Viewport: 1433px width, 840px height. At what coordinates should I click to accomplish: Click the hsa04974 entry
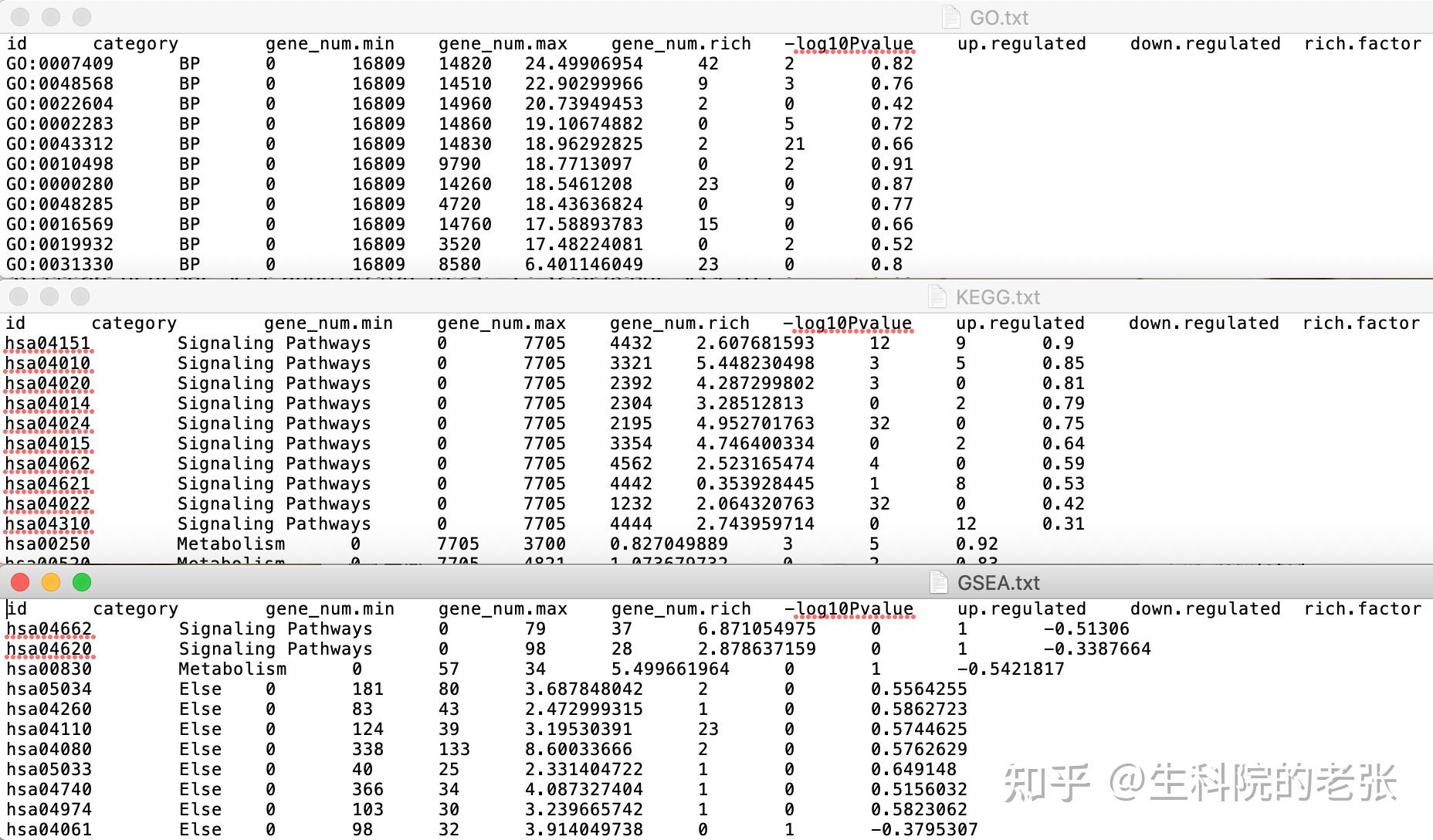(49, 809)
